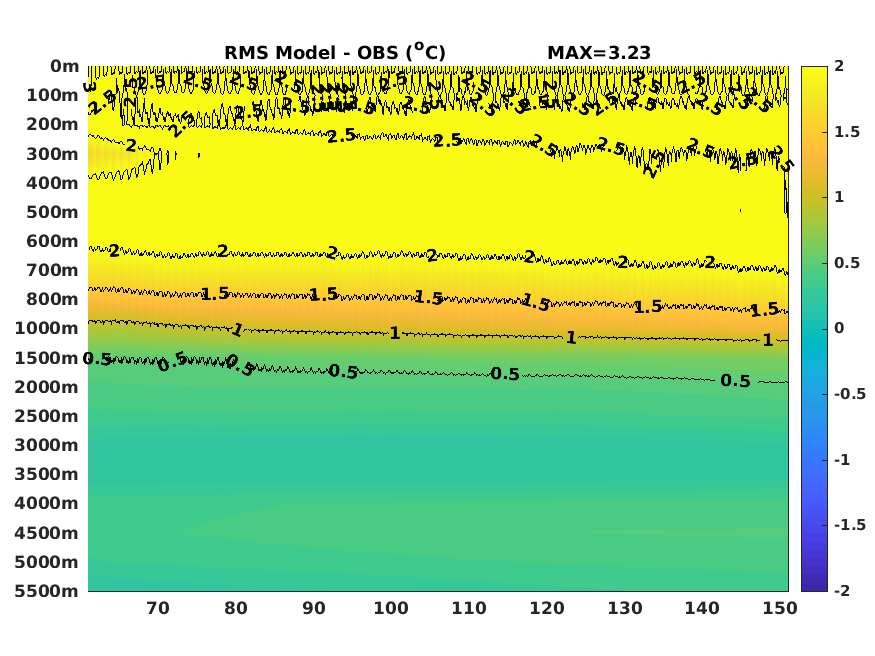This screenshot has width=875, height=656.
Task: Click the '130' x-axis tick label
Action: (x=625, y=608)
